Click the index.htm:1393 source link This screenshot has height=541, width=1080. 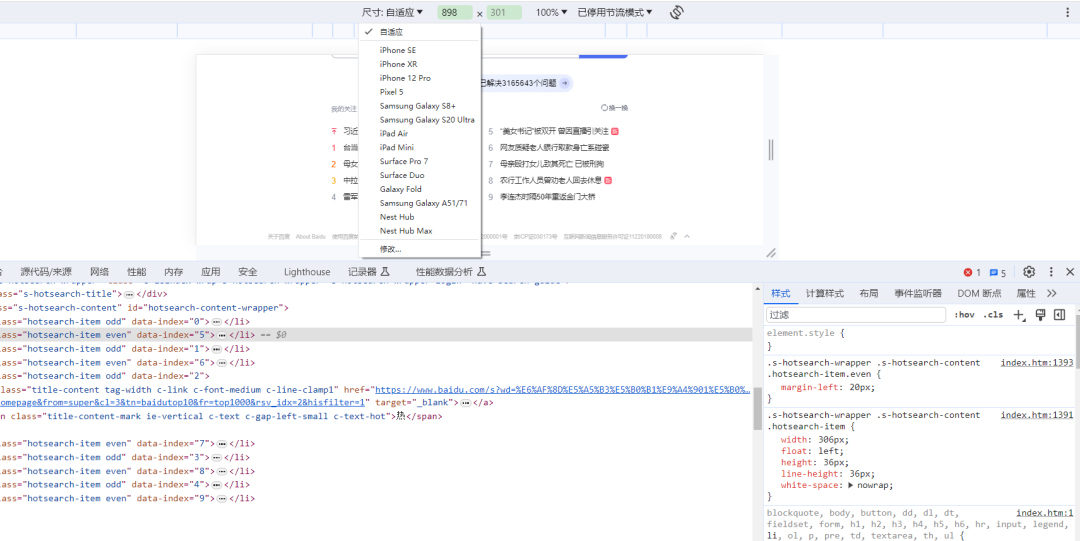(x=1036, y=362)
